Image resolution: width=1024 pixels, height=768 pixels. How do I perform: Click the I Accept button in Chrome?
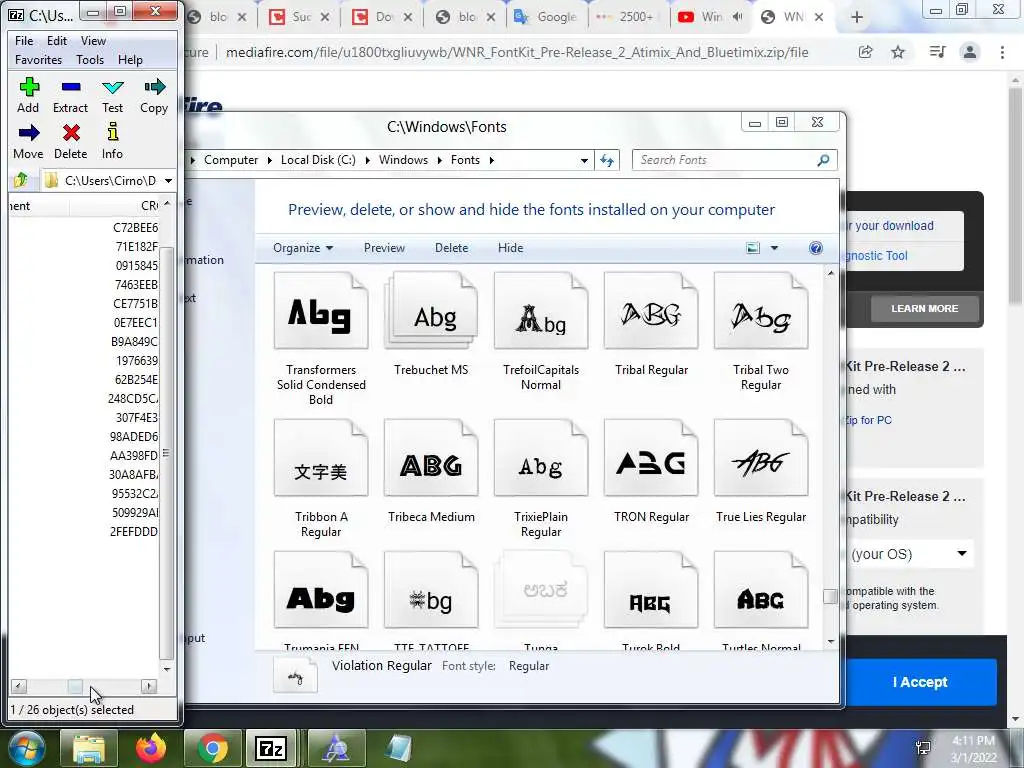click(x=920, y=682)
